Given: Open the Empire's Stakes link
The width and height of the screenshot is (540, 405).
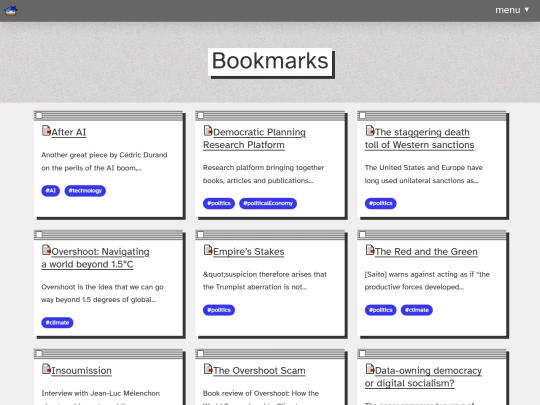Looking at the screenshot, I should (249, 251).
